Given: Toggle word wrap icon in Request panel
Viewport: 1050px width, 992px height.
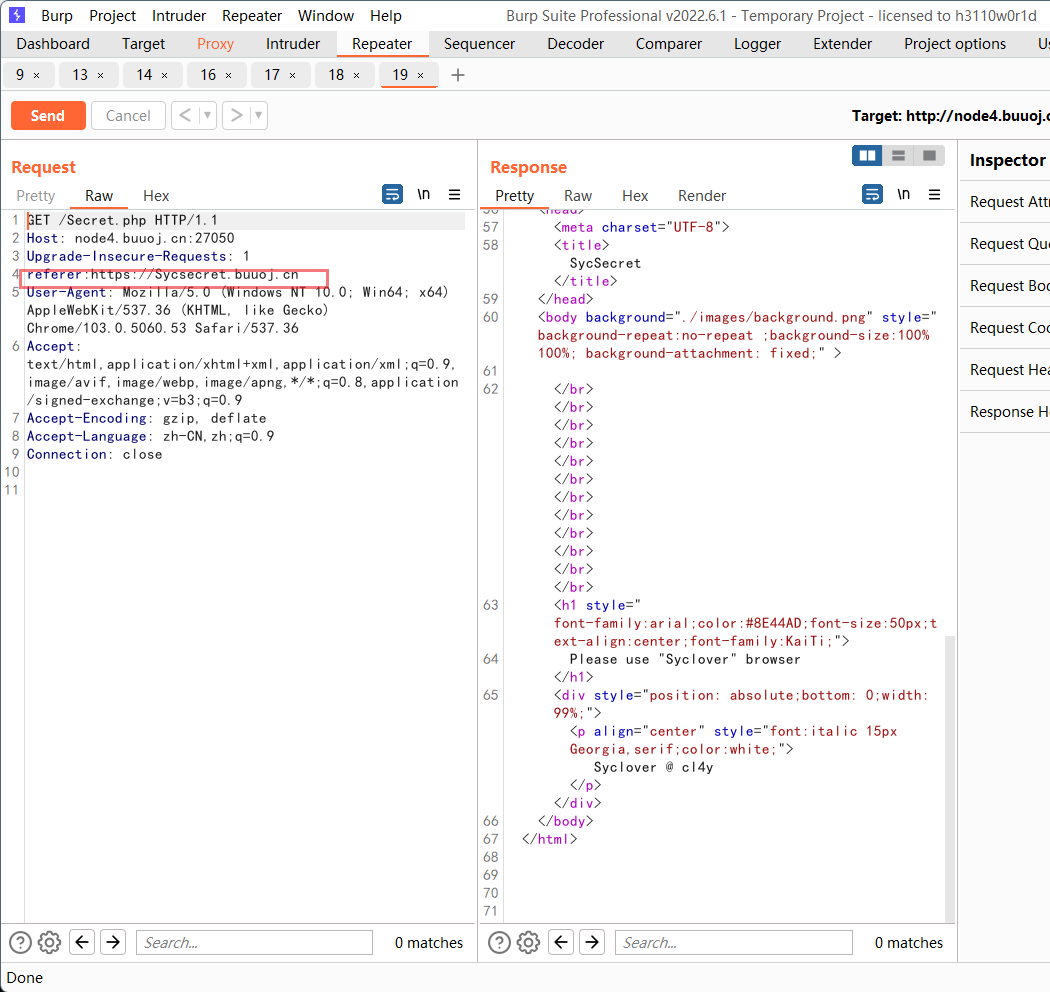Looking at the screenshot, I should pyautogui.click(x=393, y=195).
